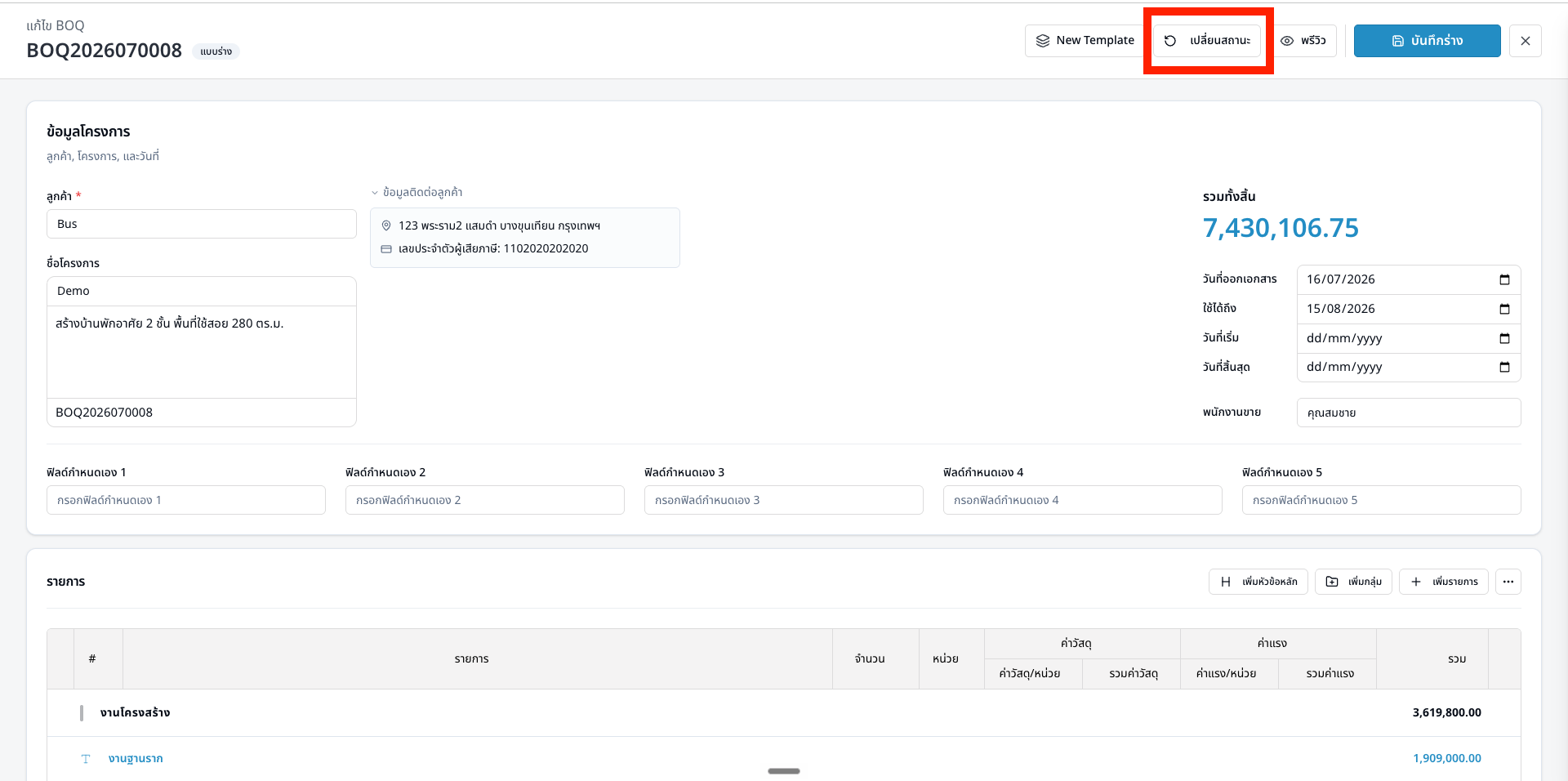1568x781 pixels.
Task: Click the bottom drag handle bar
Action: (784, 771)
